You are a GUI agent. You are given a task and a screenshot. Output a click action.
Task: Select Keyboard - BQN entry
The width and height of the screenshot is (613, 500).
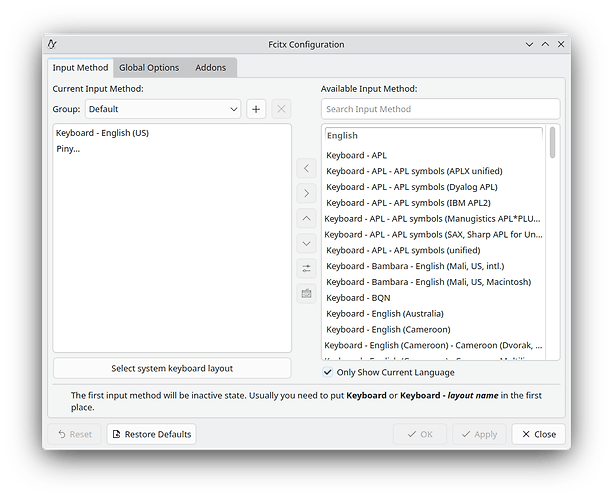click(434, 298)
